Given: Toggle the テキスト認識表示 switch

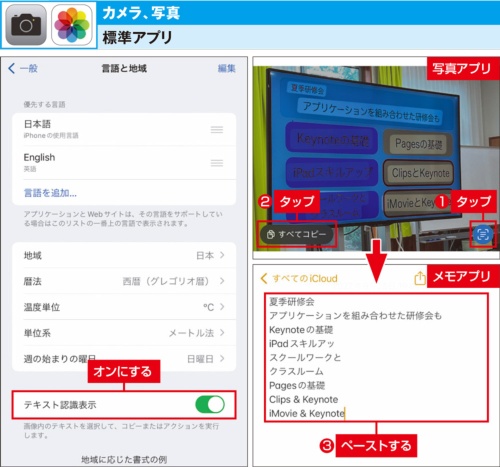Looking at the screenshot, I should click(x=210, y=405).
